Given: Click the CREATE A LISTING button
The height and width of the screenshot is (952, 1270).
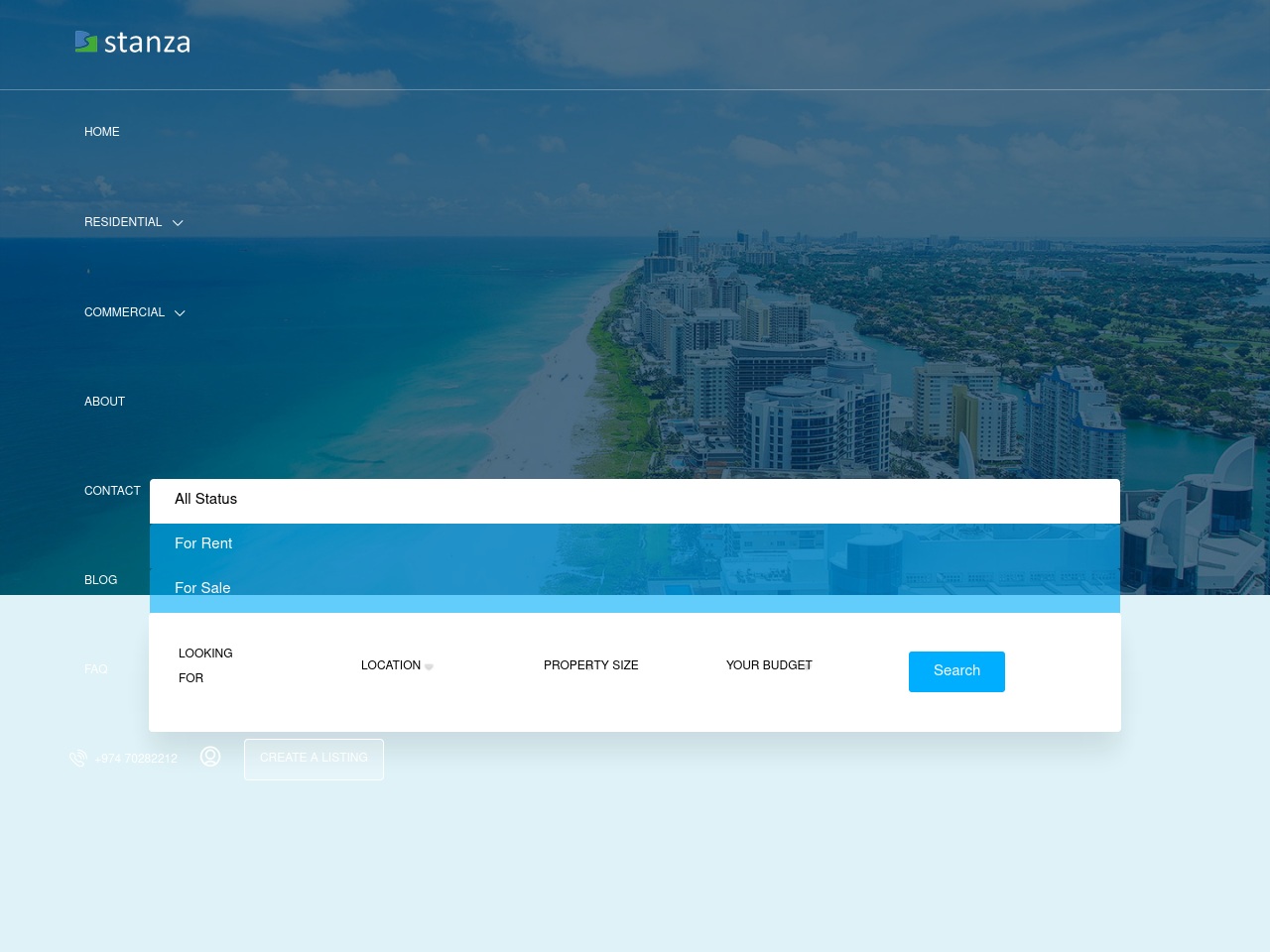Looking at the screenshot, I should click(314, 759).
